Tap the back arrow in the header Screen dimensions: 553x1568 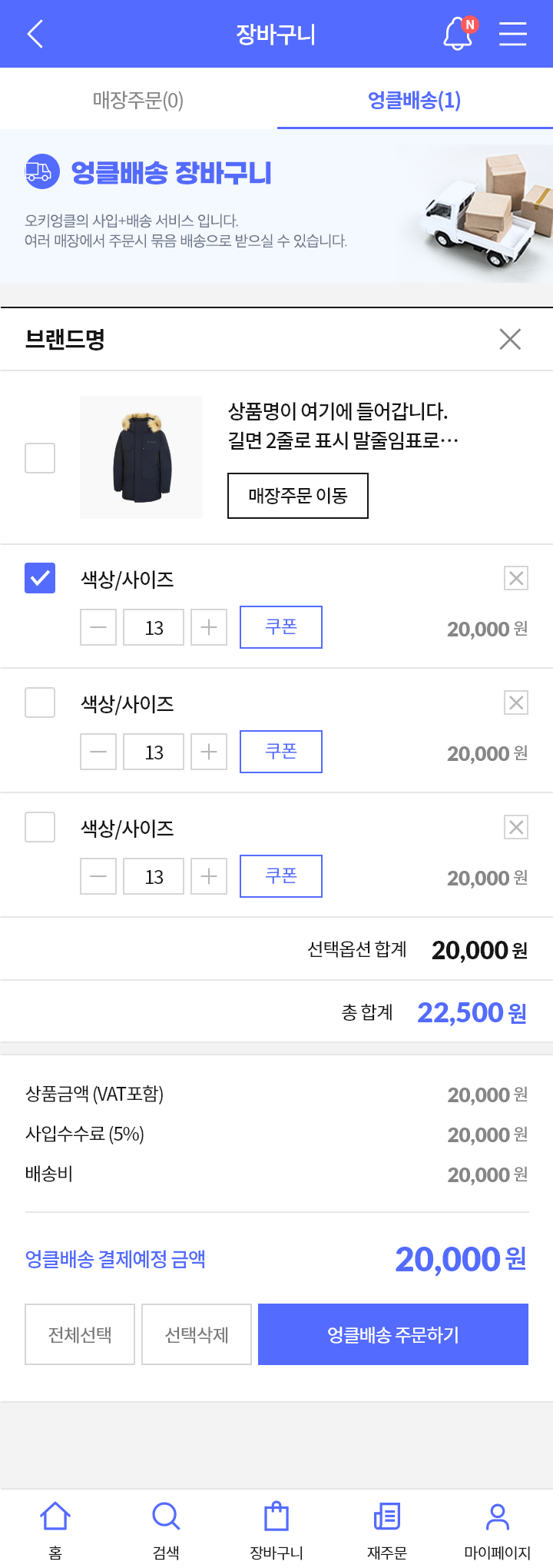[35, 34]
